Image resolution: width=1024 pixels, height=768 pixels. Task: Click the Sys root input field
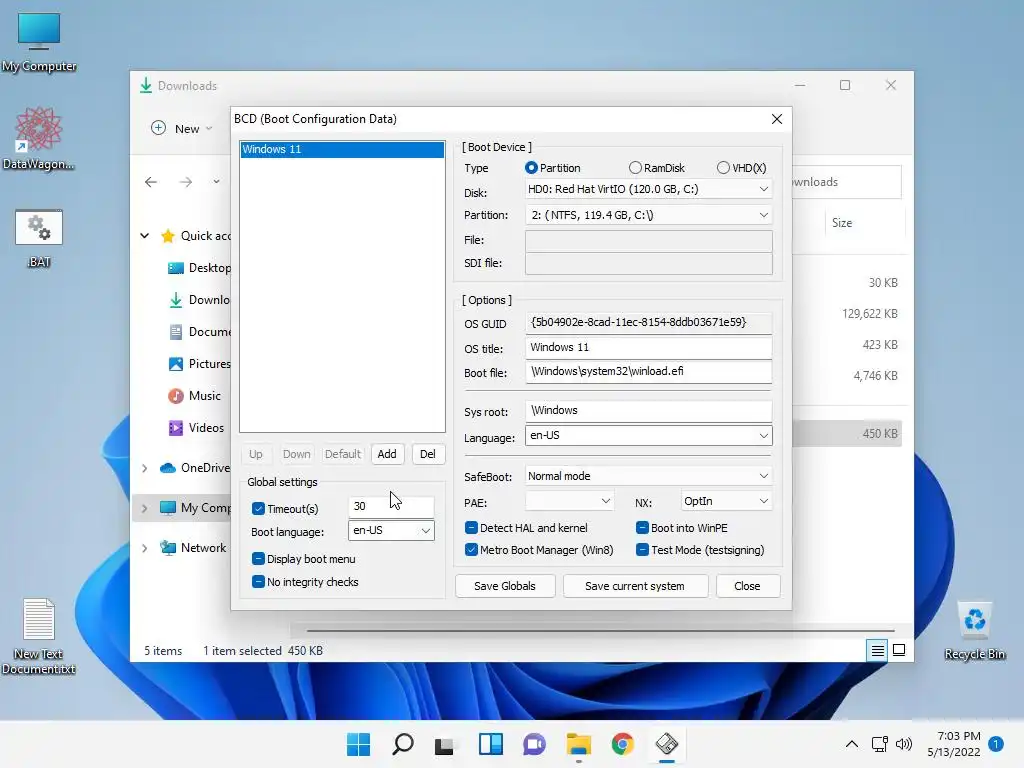coord(648,411)
